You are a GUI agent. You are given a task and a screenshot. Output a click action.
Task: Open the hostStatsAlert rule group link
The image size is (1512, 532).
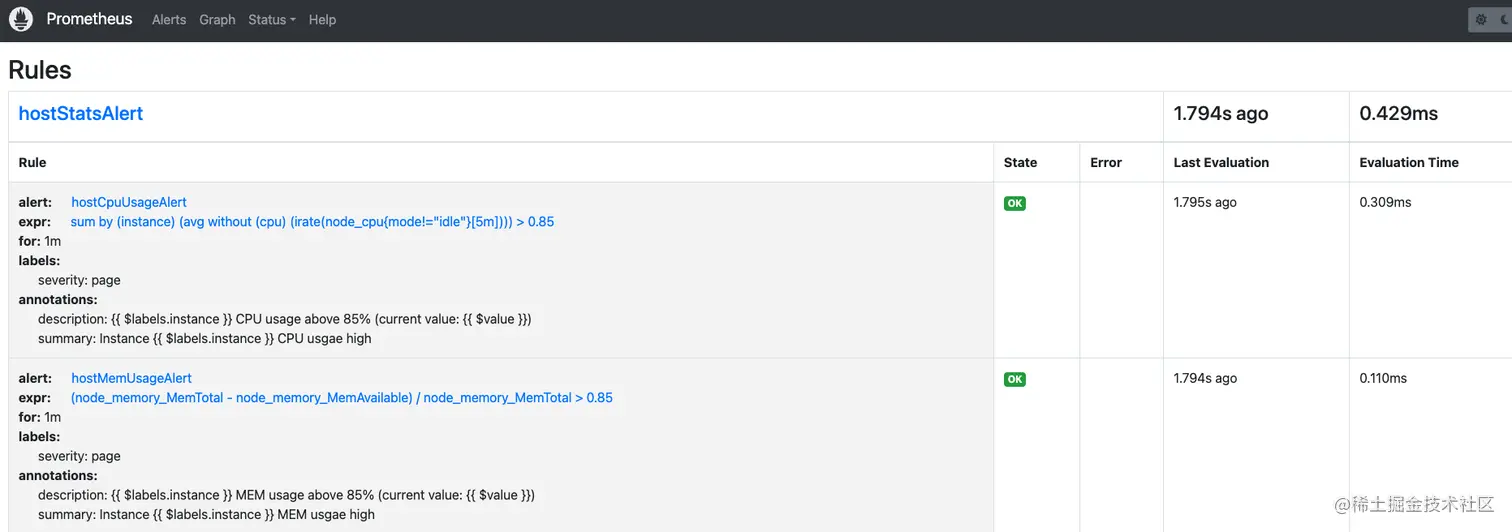(81, 114)
